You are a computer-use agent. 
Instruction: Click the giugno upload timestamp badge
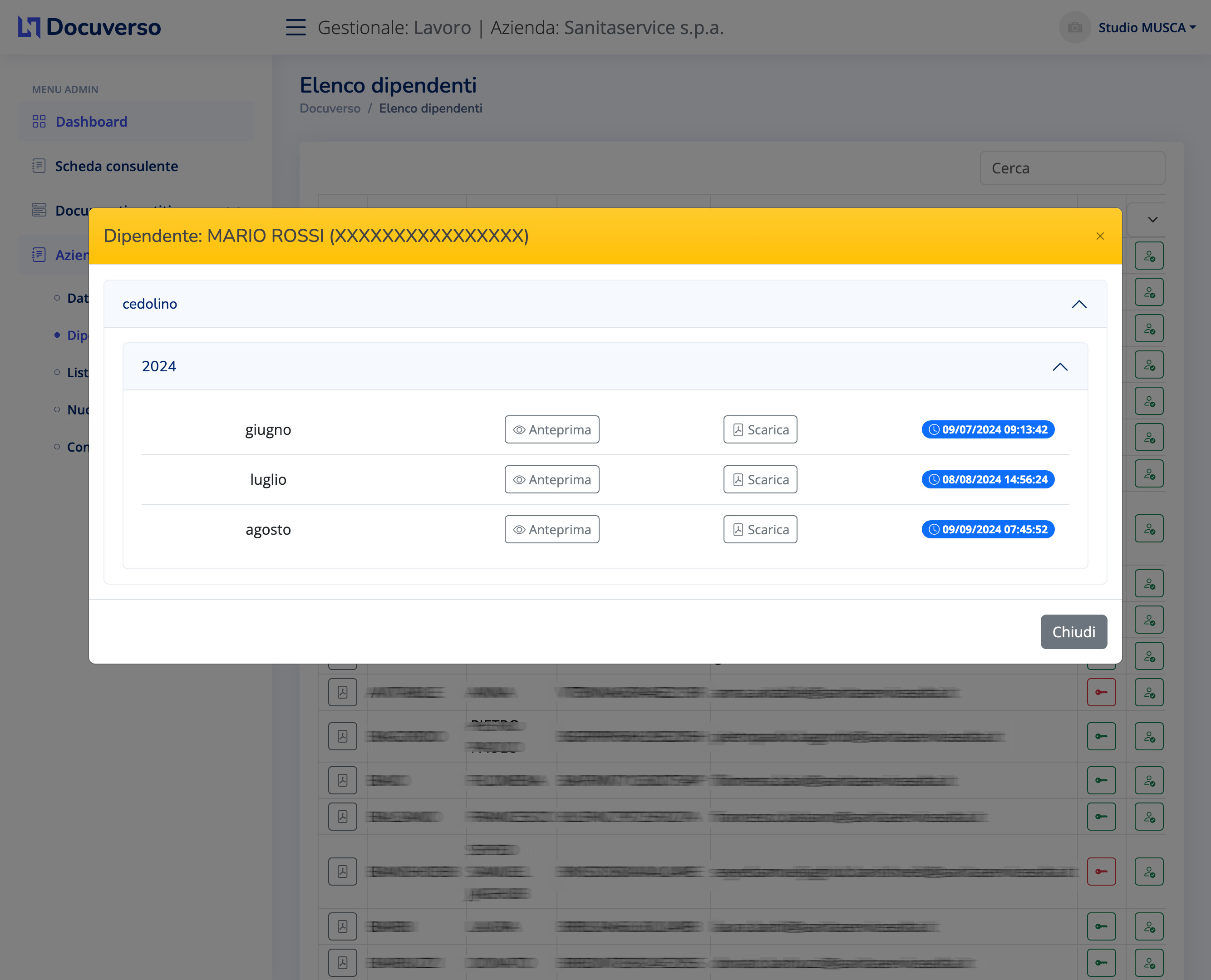pos(988,429)
